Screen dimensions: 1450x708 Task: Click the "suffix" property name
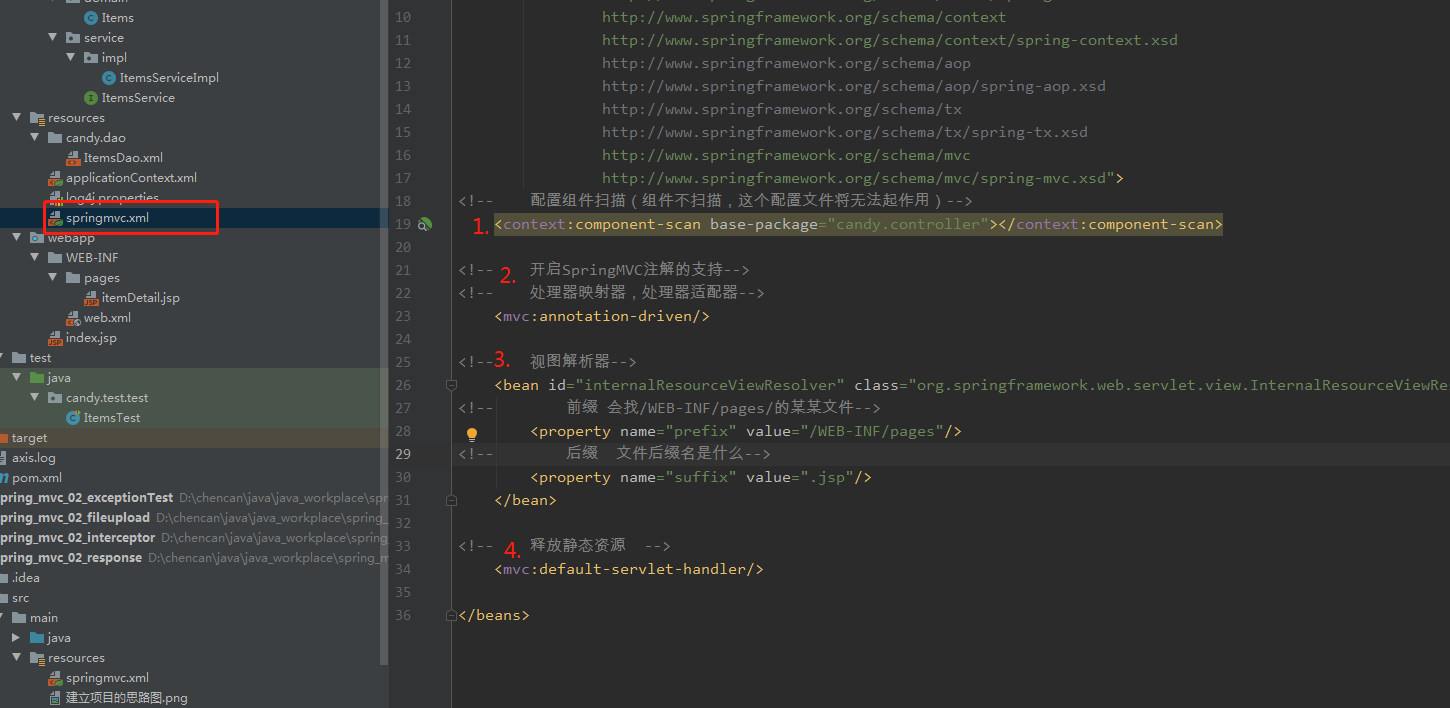701,477
